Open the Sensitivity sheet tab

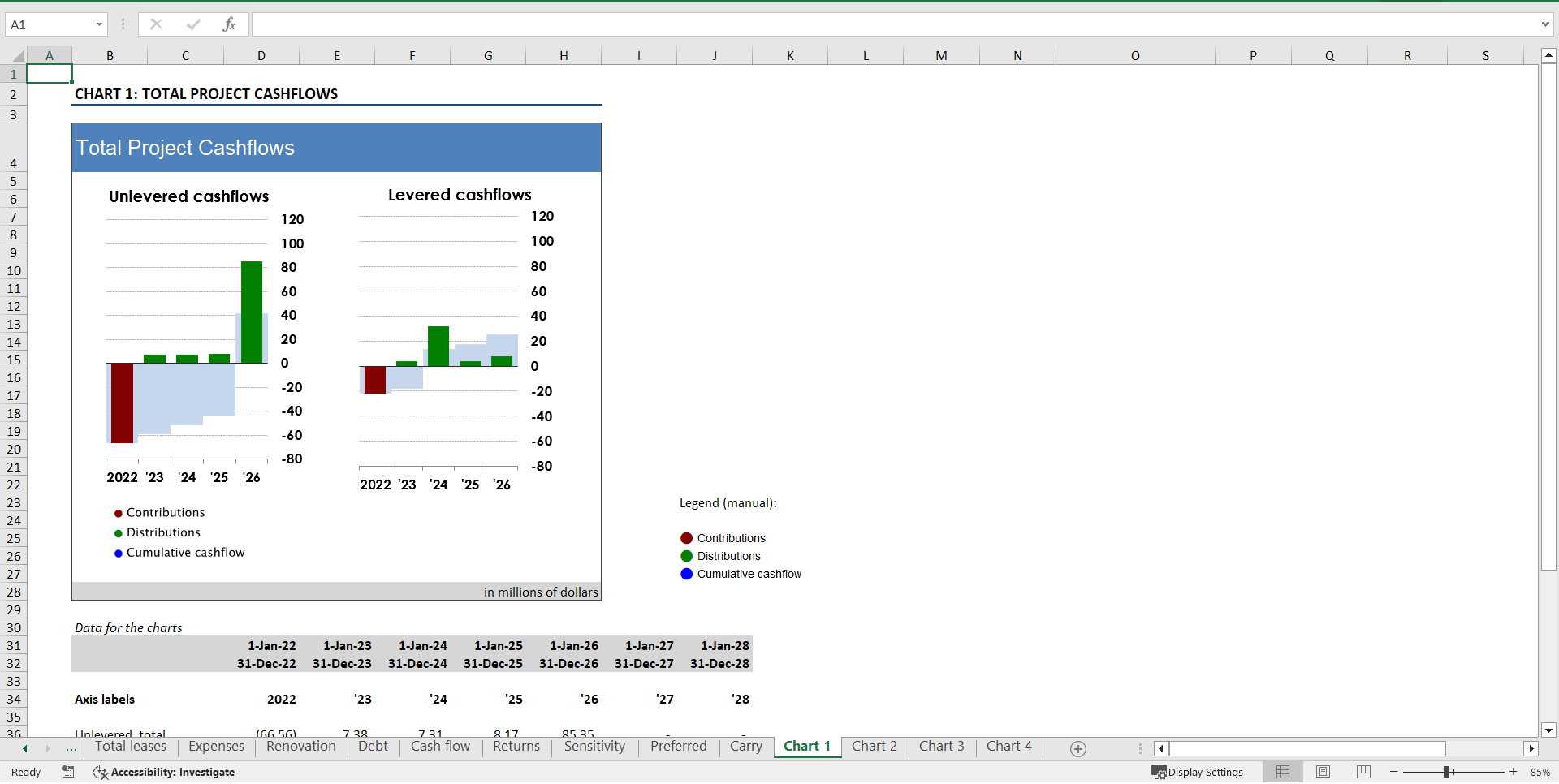coord(594,747)
